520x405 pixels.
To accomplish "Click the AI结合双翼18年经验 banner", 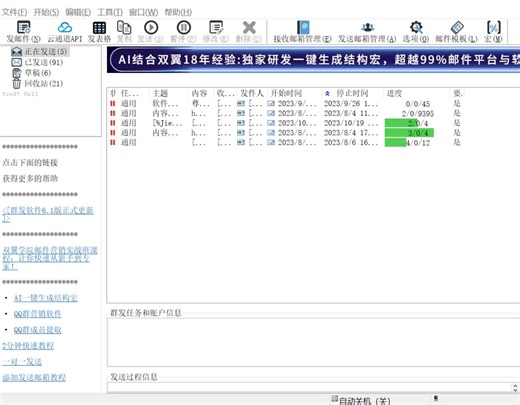I will 313,60.
